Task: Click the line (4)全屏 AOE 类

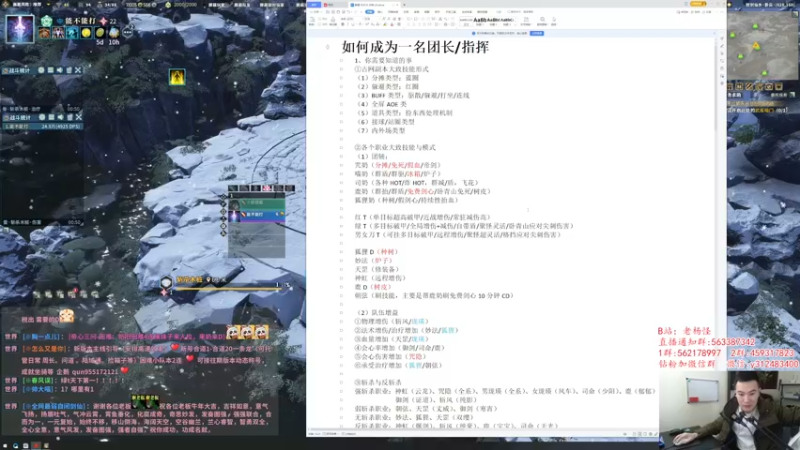Action: tap(381, 104)
